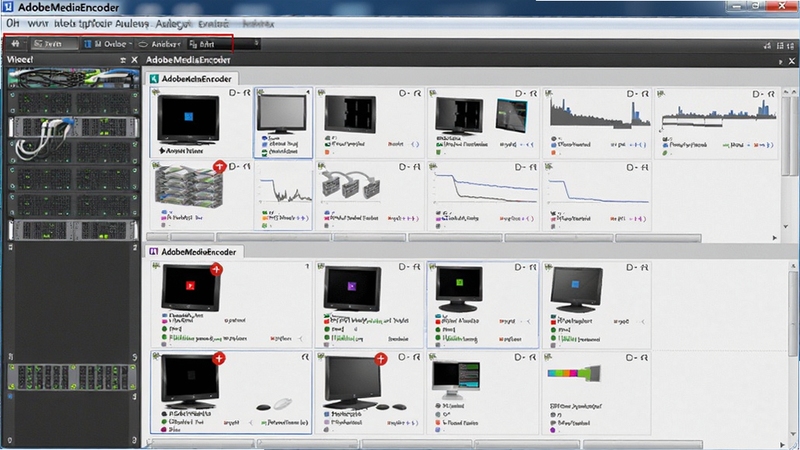This screenshot has height=450, width=800.
Task: Click the D control on the histogram card
Action: (632, 94)
